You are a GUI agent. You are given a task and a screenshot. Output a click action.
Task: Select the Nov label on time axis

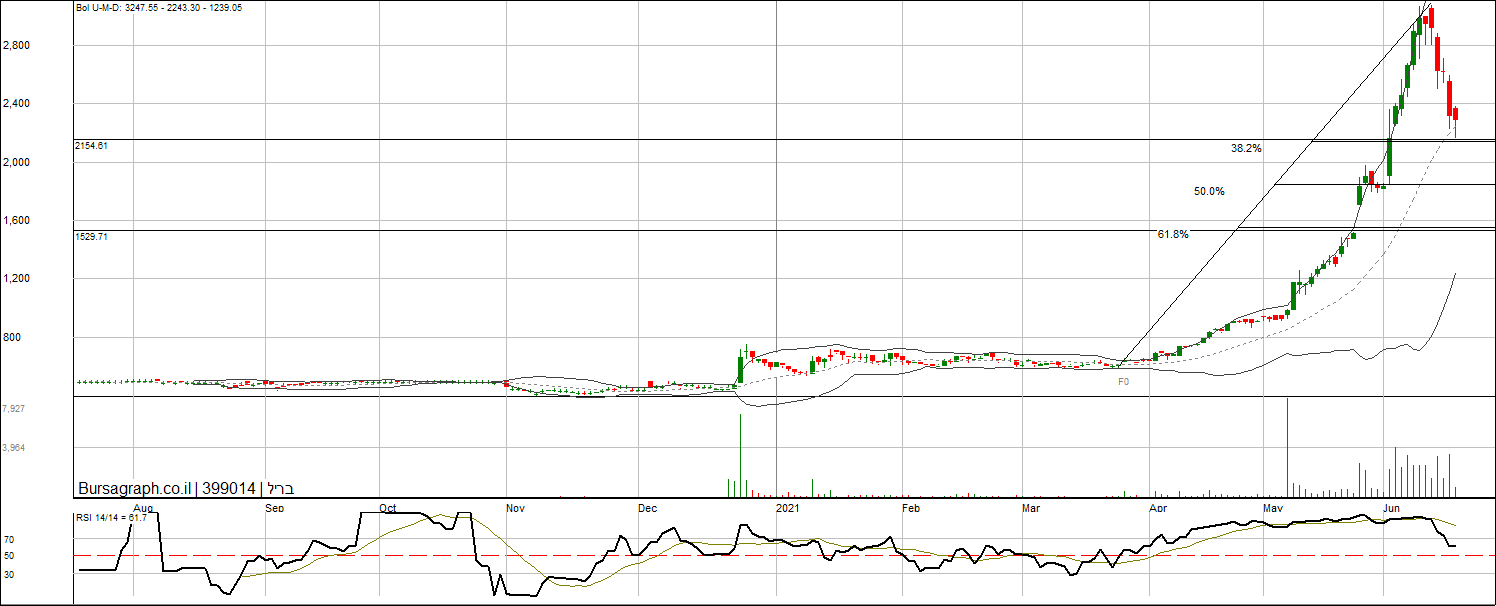[516, 508]
